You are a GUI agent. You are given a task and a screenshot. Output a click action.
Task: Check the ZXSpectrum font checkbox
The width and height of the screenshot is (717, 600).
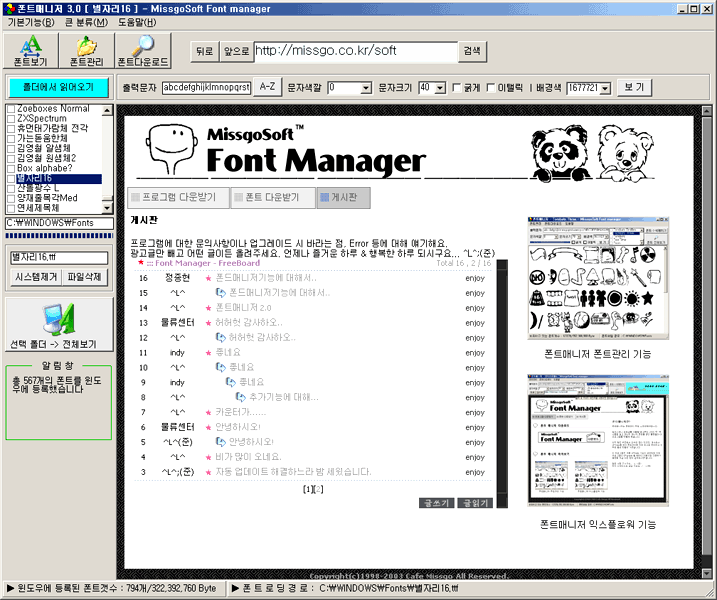coord(11,119)
